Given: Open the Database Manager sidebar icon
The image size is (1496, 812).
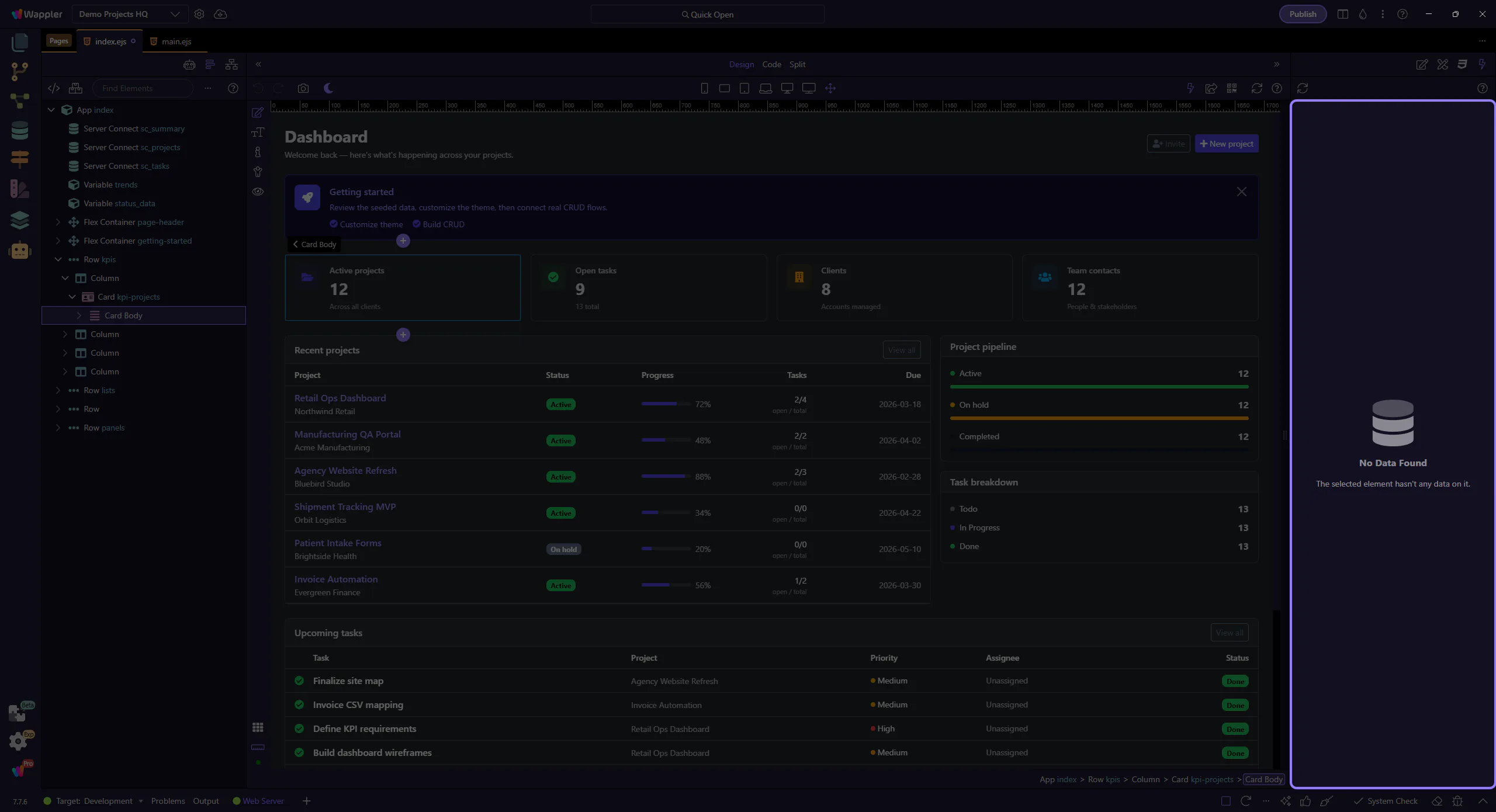Looking at the screenshot, I should (x=19, y=130).
